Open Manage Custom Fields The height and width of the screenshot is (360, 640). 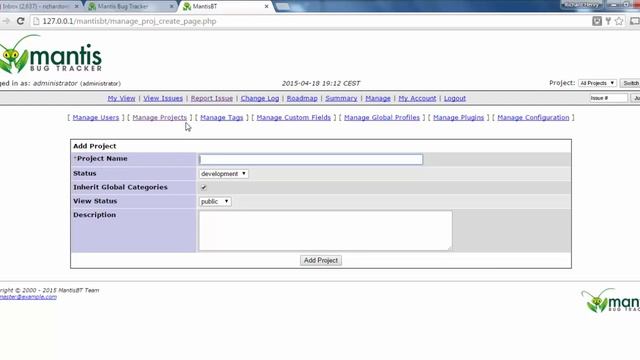293,118
